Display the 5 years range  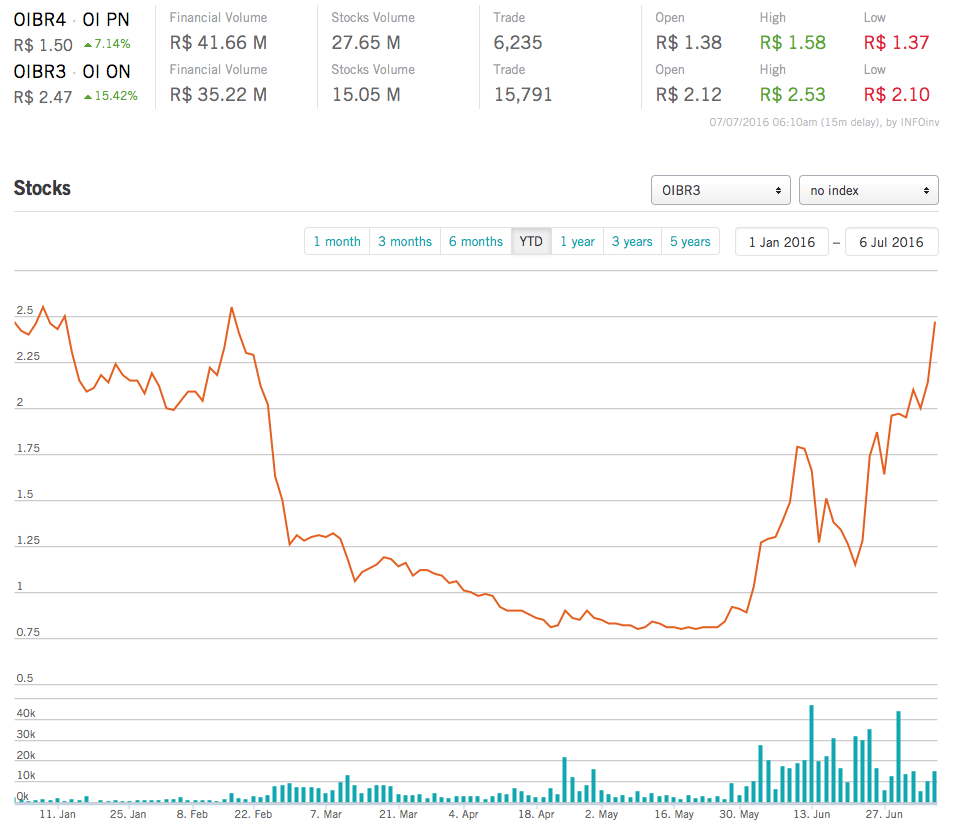pos(690,242)
